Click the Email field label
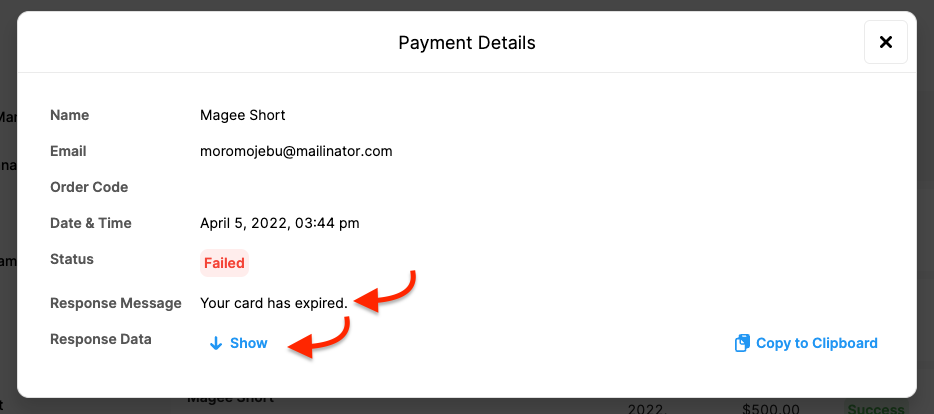Screen dimensions: 934x414 point(68,151)
